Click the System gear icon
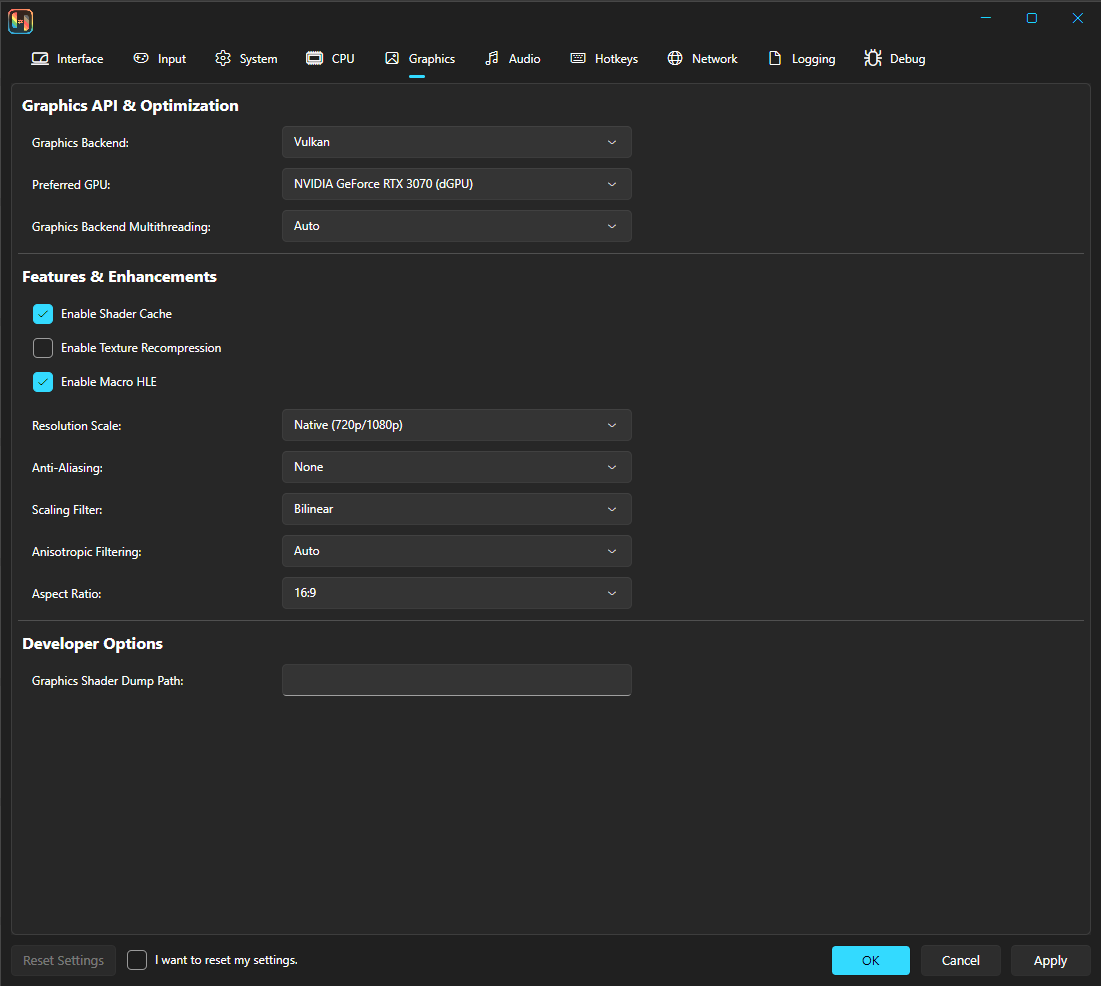 coord(223,58)
